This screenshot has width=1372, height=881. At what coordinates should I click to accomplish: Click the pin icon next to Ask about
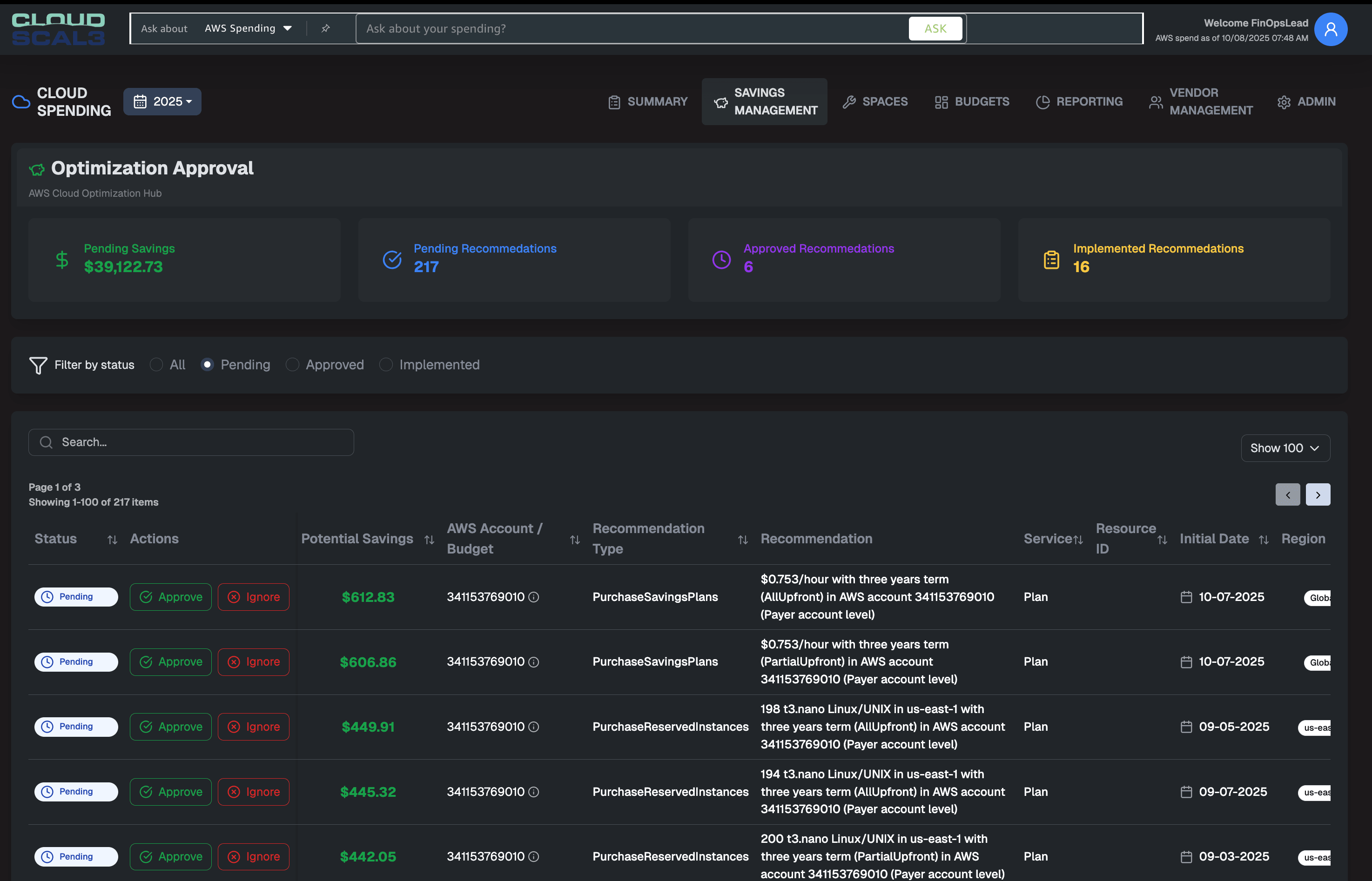point(326,28)
